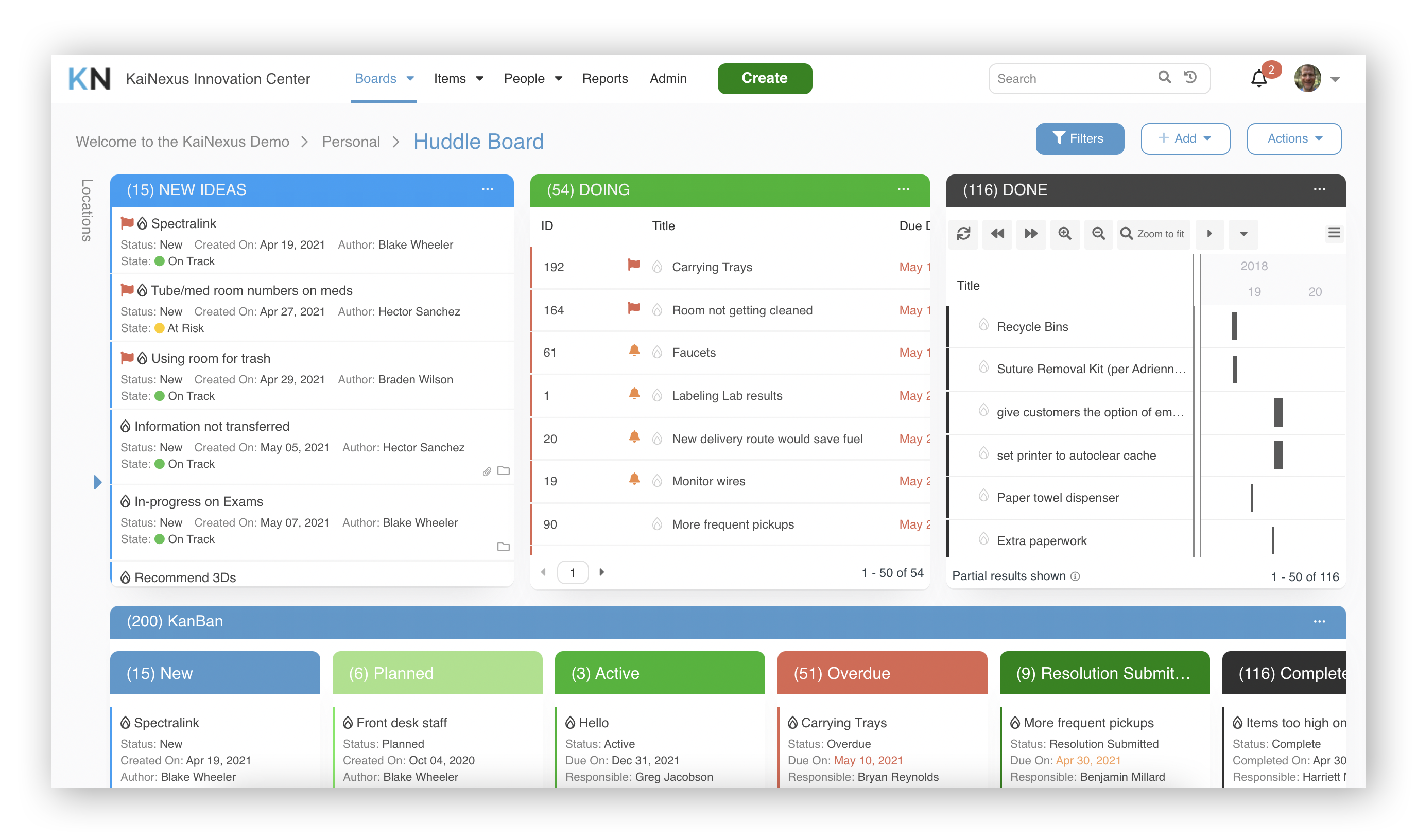Open the Actions dropdown

tap(1293, 138)
